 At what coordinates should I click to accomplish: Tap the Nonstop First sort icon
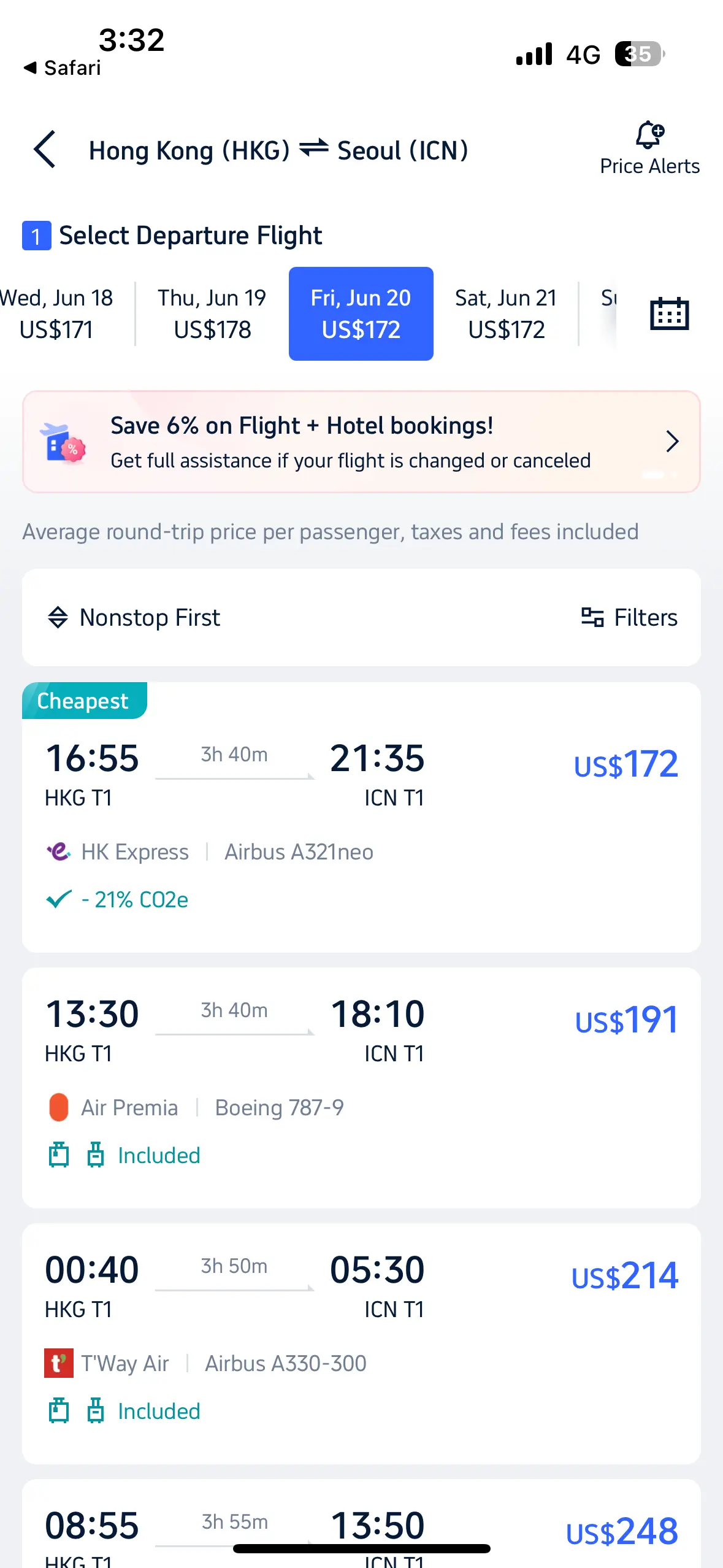(58, 617)
